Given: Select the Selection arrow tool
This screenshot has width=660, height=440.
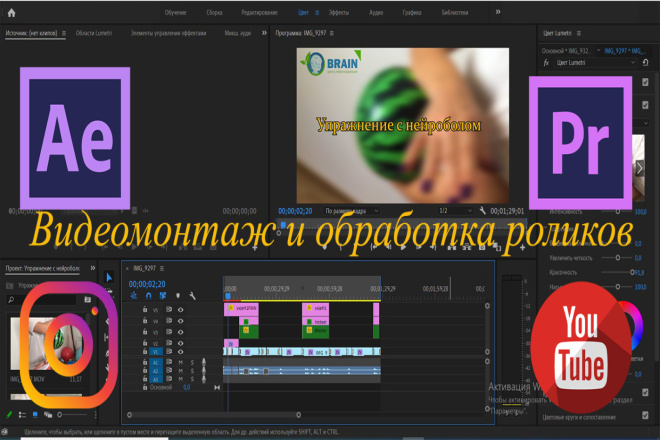Looking at the screenshot, I should pos(109,277).
